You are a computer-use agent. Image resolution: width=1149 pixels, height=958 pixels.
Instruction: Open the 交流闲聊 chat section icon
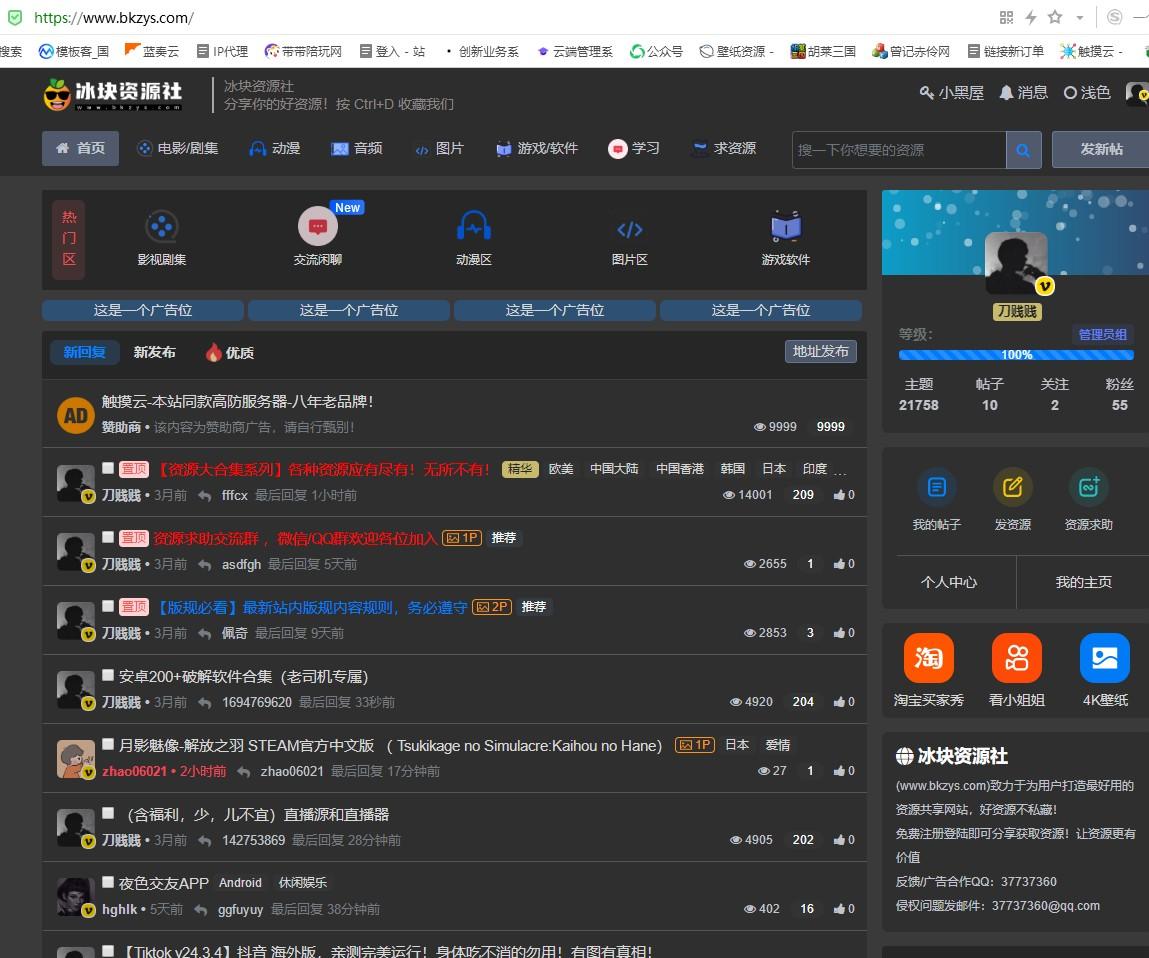coord(318,227)
